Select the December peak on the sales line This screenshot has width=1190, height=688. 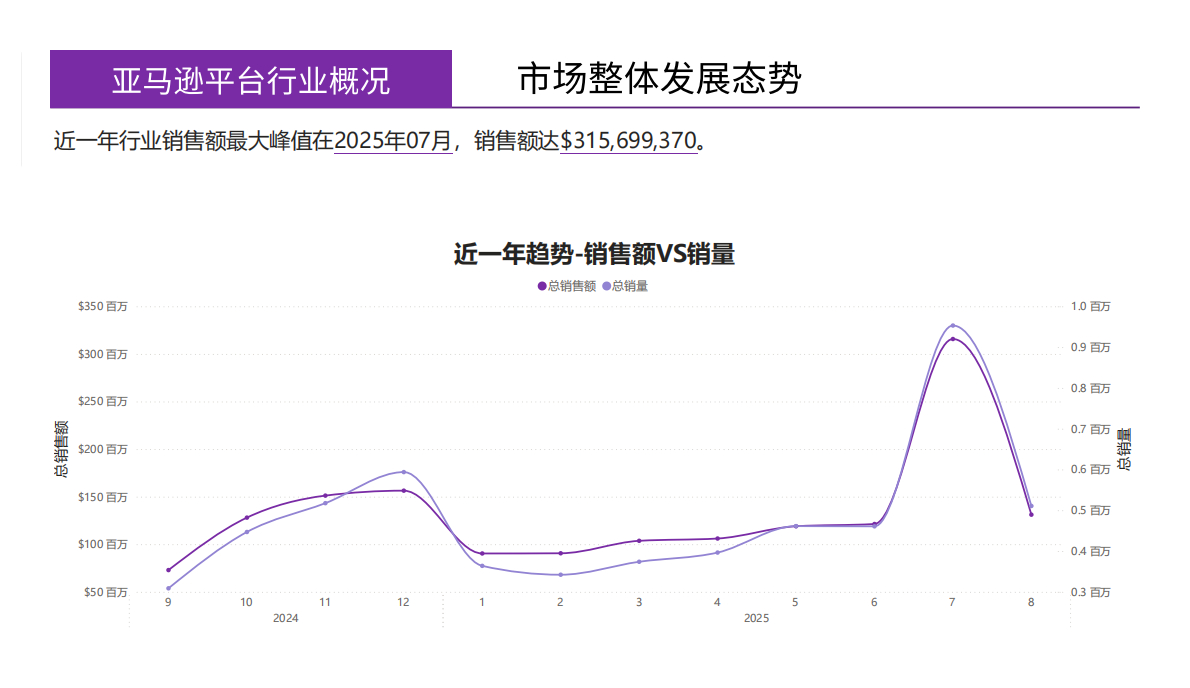pyautogui.click(x=403, y=489)
